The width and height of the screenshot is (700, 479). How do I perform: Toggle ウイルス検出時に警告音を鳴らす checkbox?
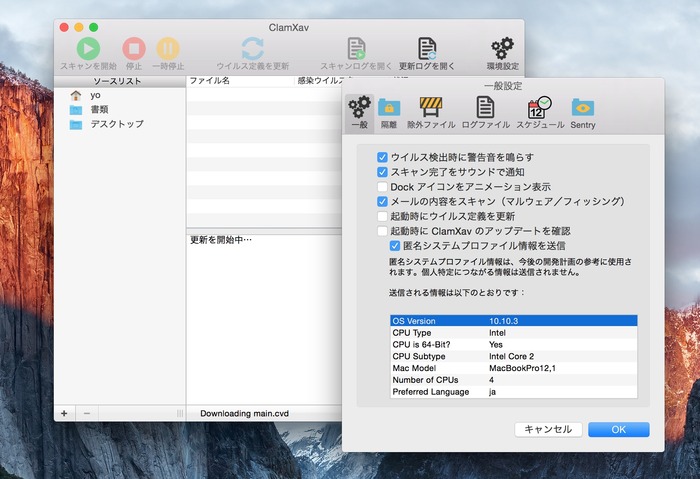point(382,157)
